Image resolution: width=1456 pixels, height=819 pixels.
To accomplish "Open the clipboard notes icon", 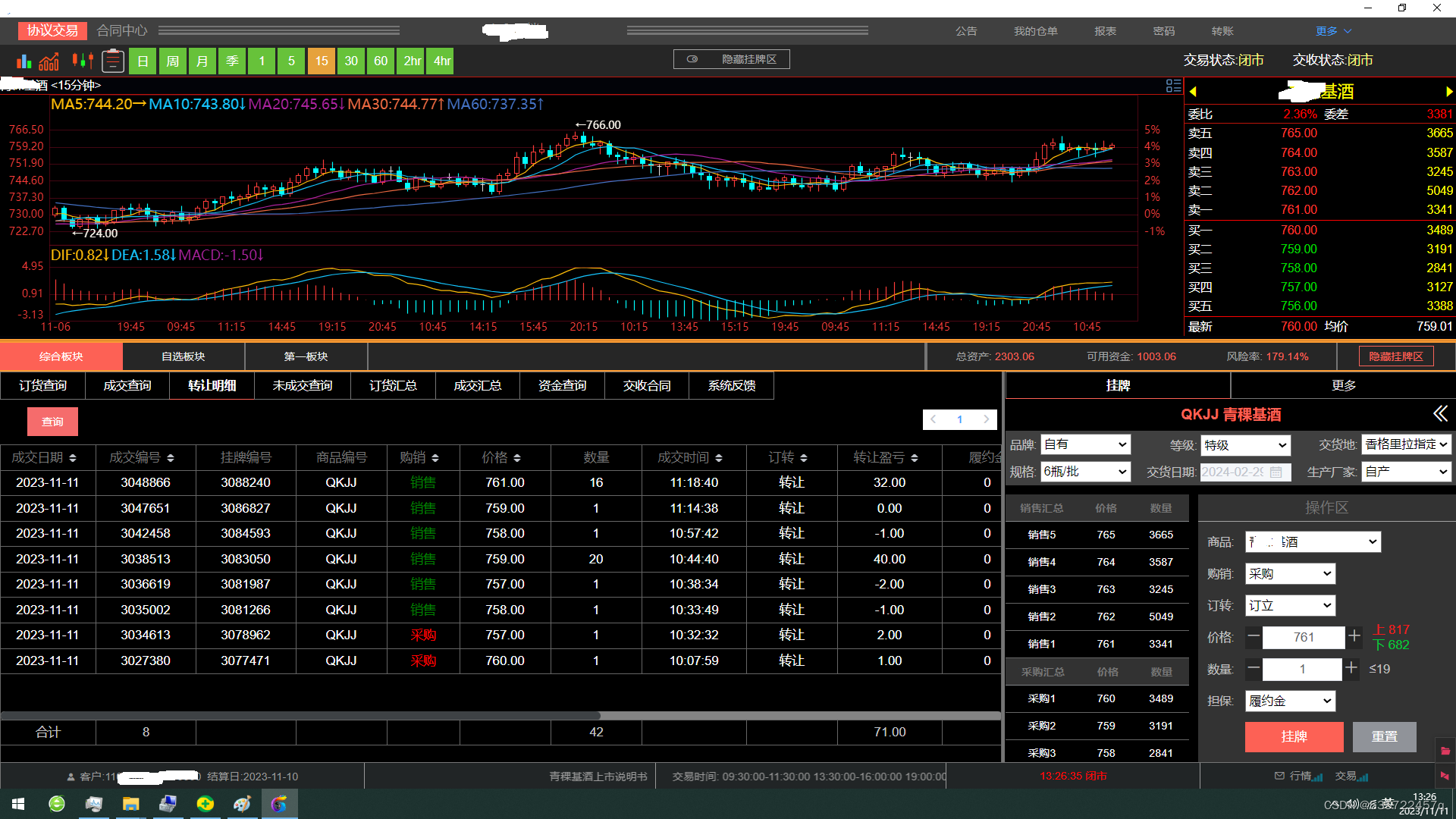I will [113, 61].
